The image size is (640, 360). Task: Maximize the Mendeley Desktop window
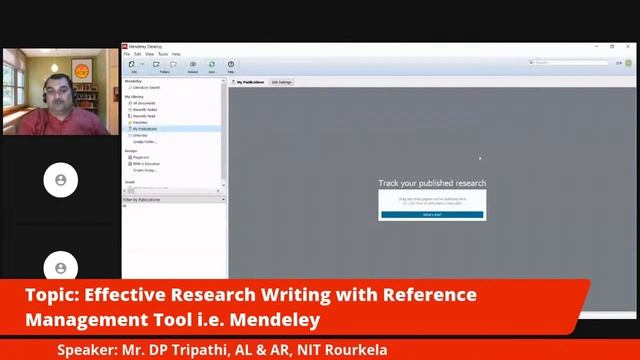612,47
